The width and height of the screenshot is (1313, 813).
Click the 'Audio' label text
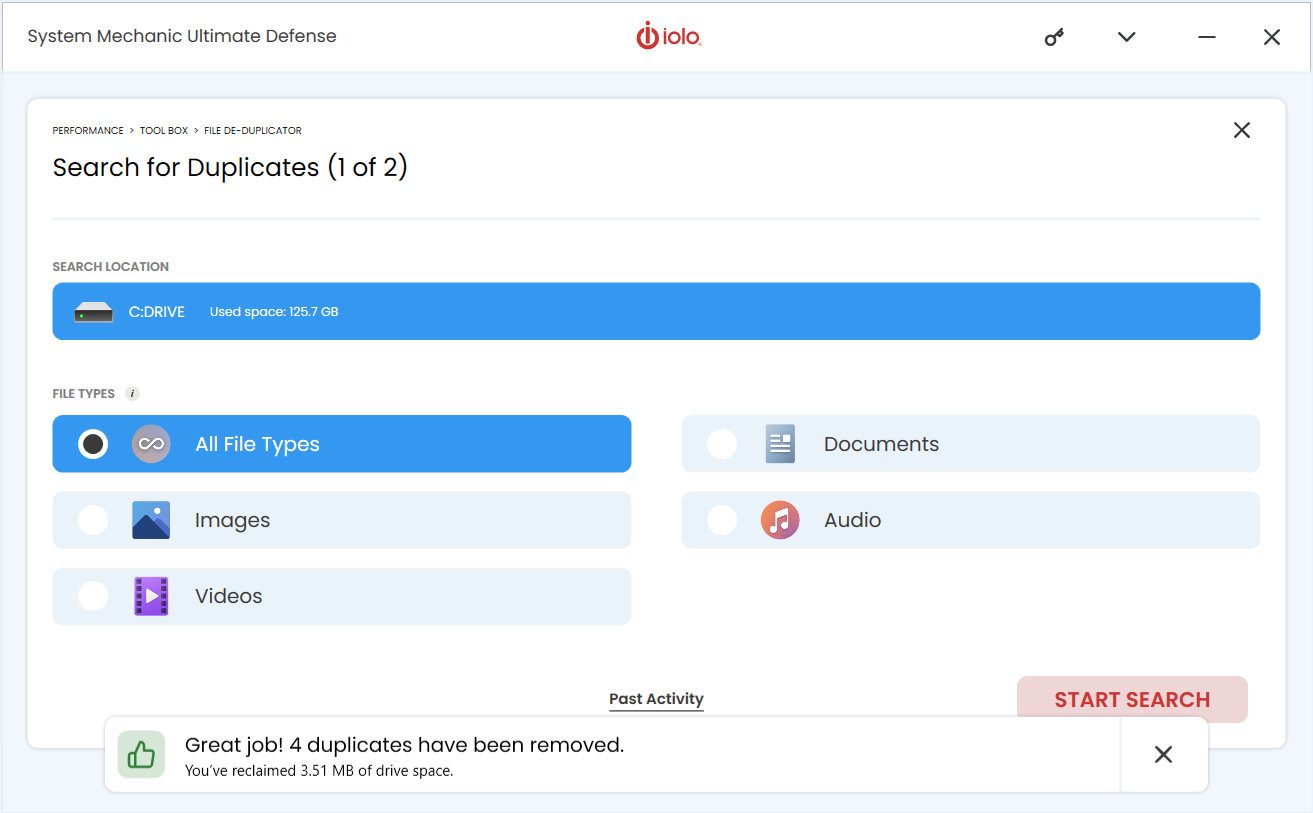(x=852, y=520)
